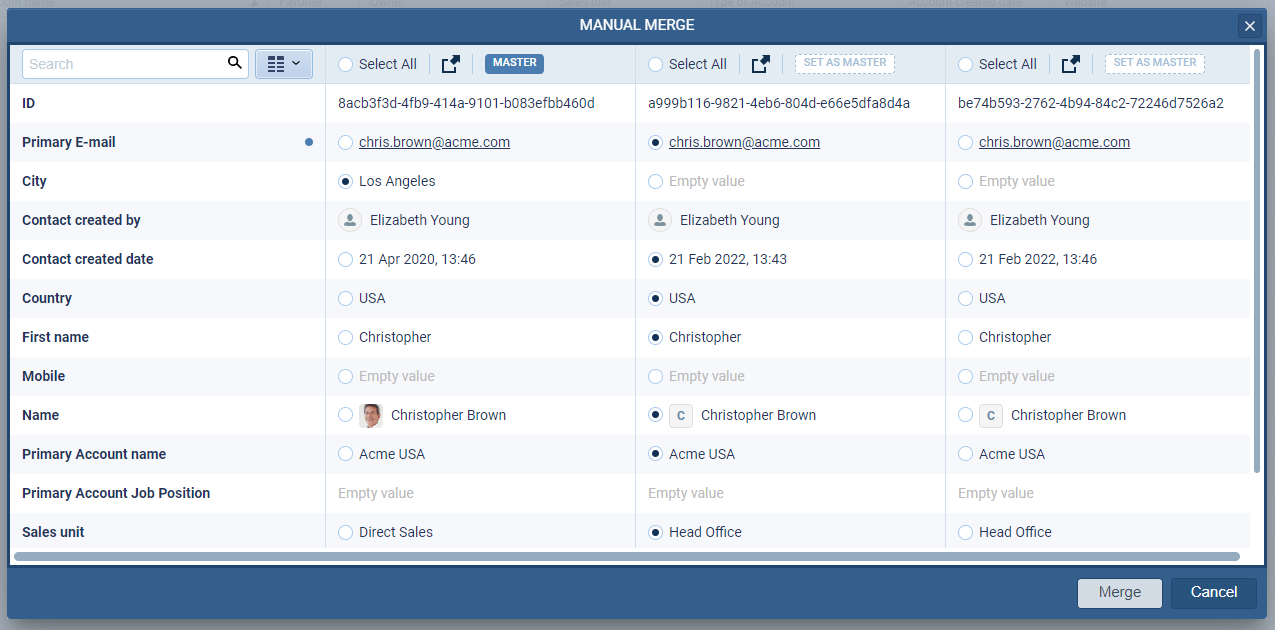Click the Cancel button

pyautogui.click(x=1213, y=592)
